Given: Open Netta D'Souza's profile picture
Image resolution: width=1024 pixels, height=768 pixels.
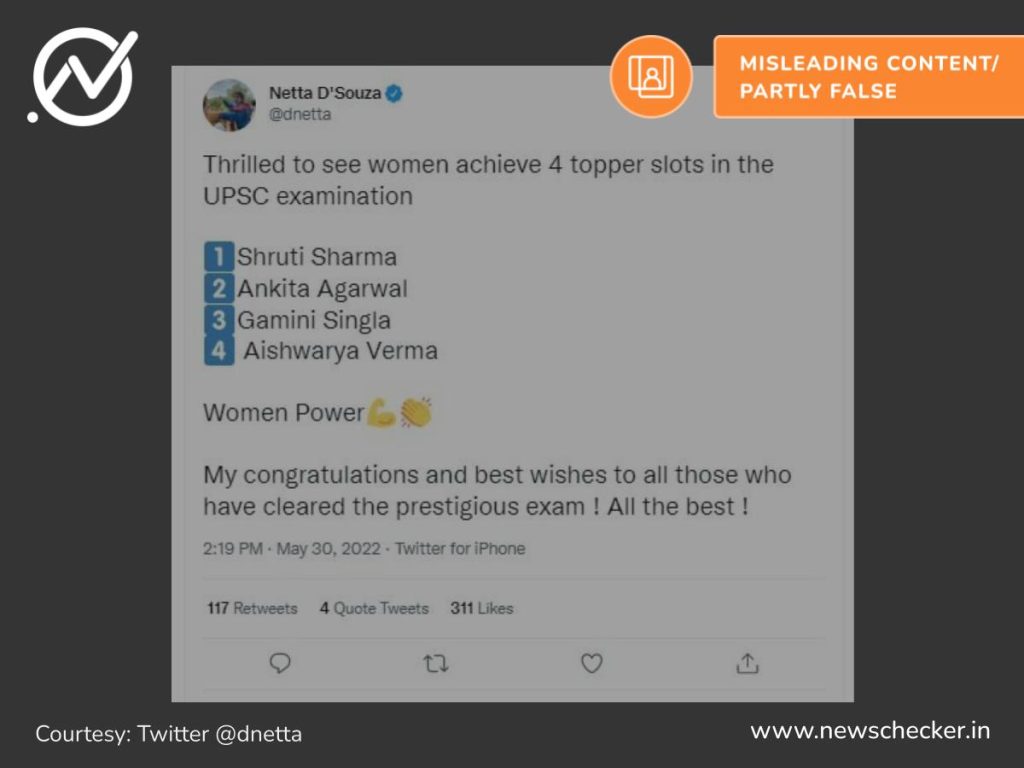Looking at the screenshot, I should point(229,105).
